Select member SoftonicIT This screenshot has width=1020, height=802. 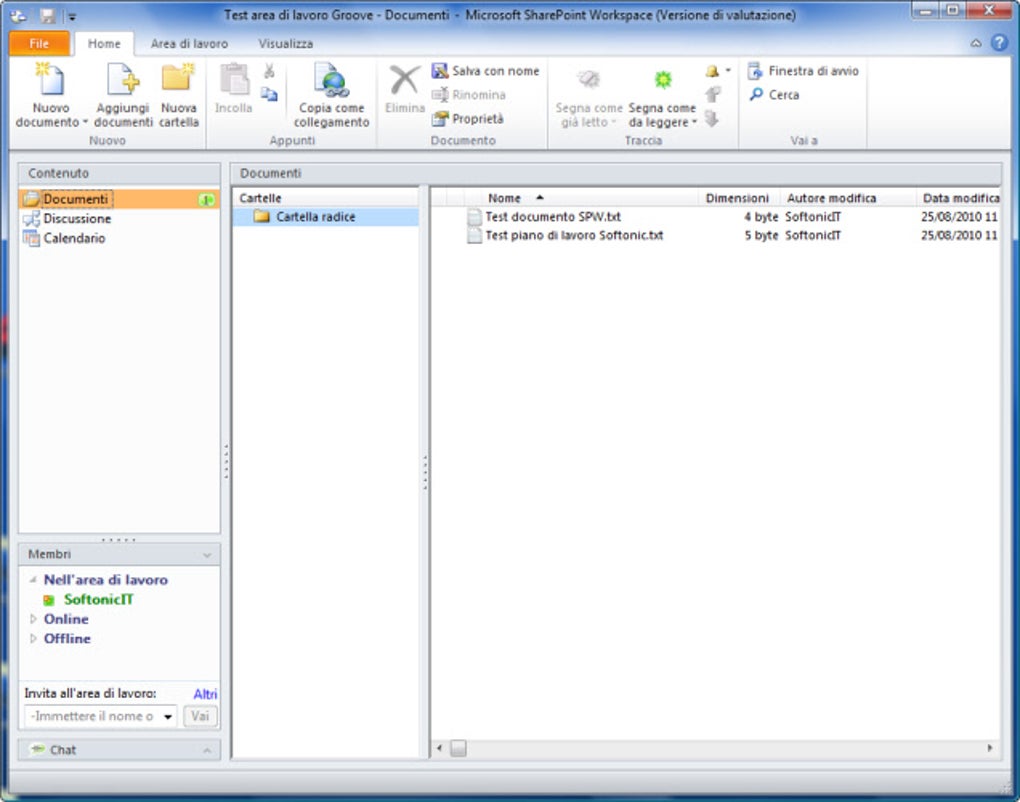(98, 599)
